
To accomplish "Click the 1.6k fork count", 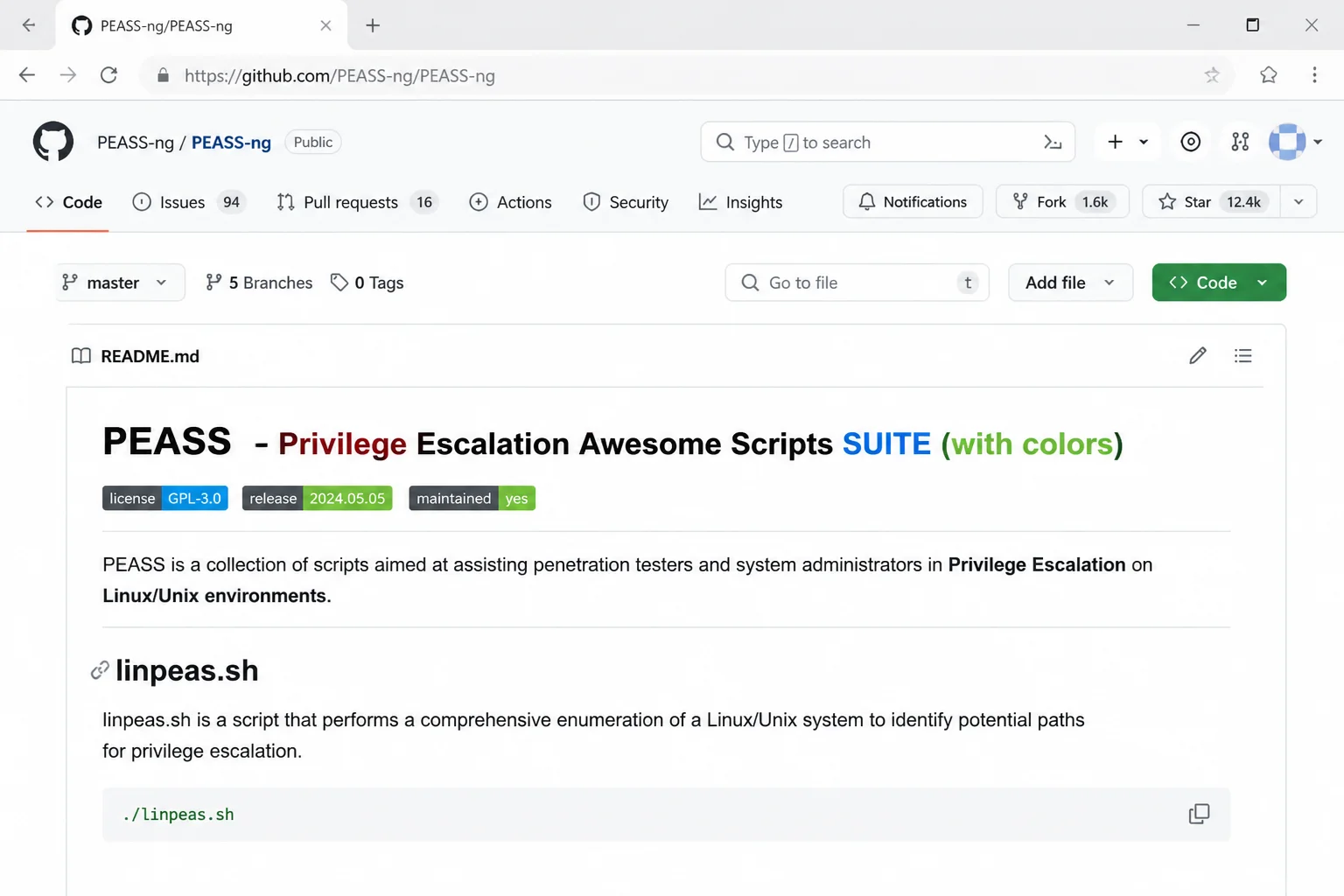I will (x=1095, y=202).
